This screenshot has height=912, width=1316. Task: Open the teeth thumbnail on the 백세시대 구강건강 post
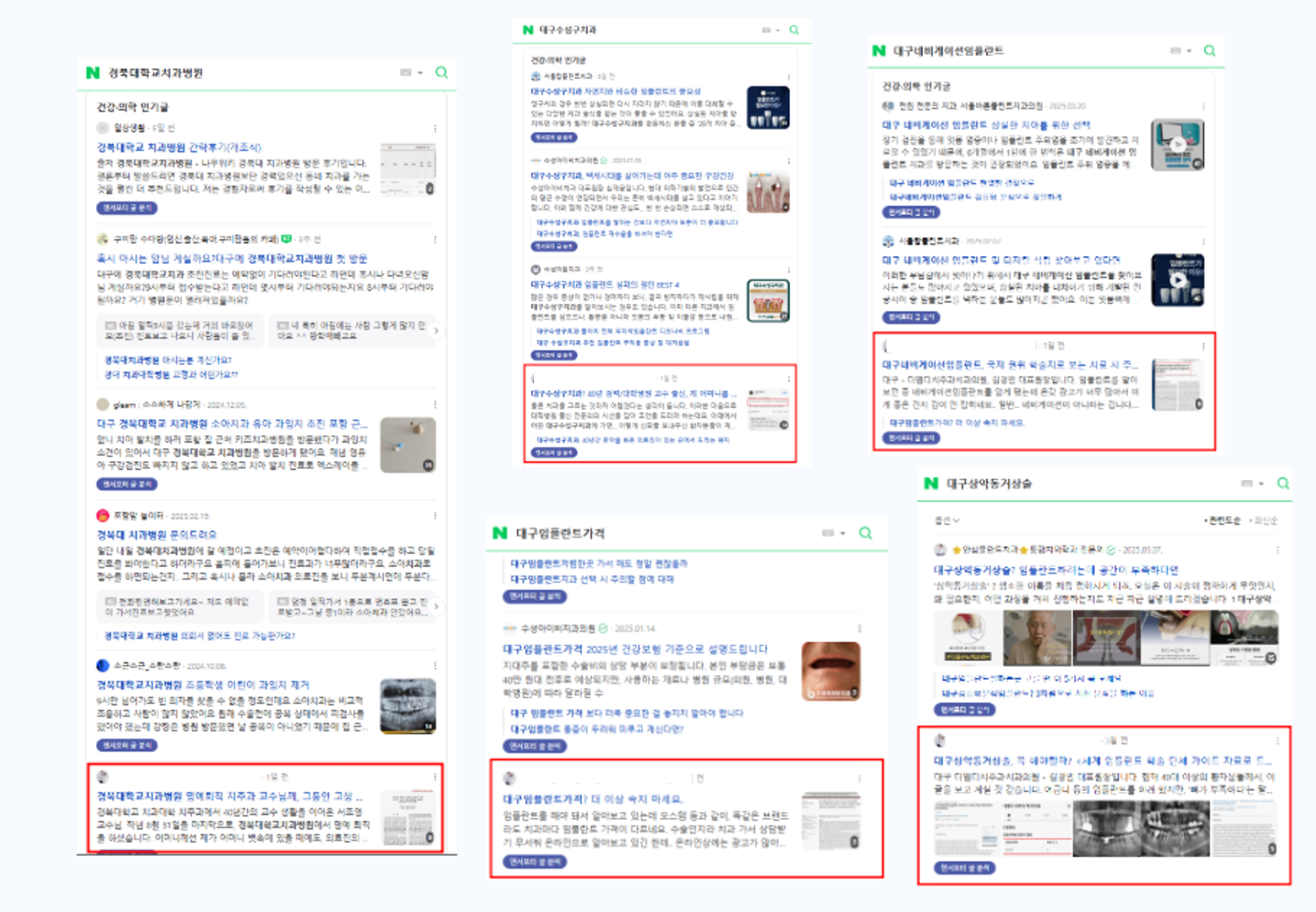click(x=768, y=192)
